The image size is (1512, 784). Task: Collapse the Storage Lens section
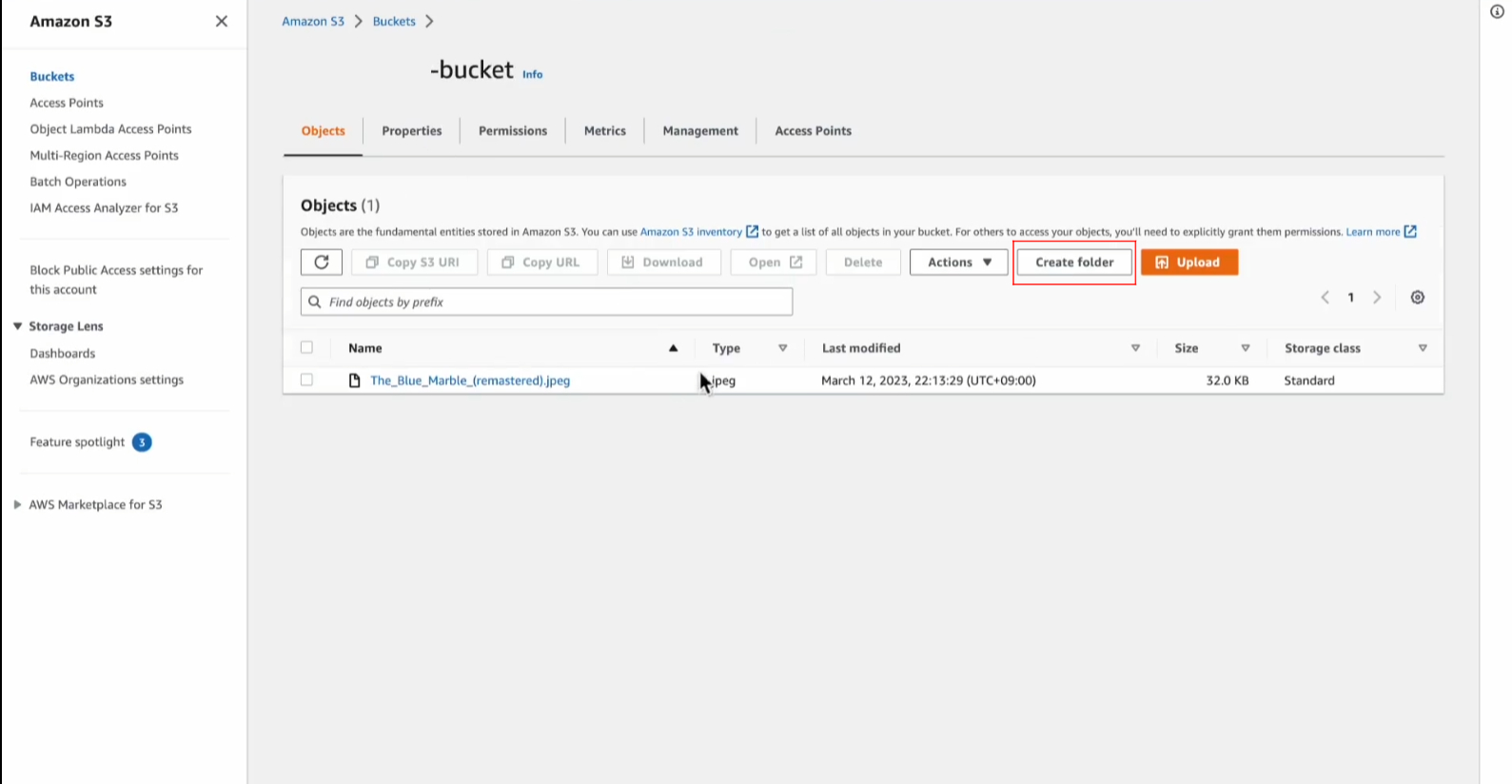[x=17, y=326]
